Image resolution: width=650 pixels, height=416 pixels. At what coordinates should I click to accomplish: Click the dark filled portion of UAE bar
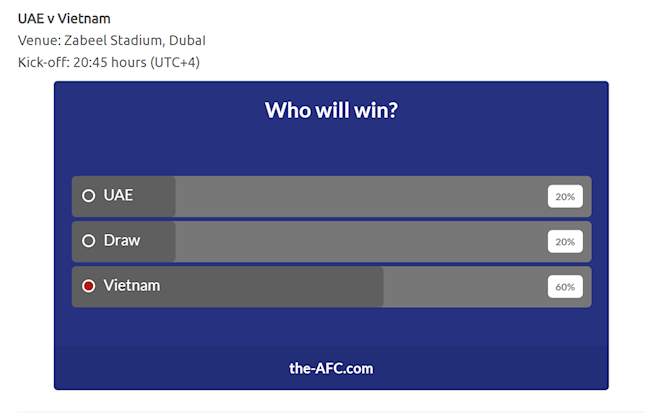[x=155, y=196]
